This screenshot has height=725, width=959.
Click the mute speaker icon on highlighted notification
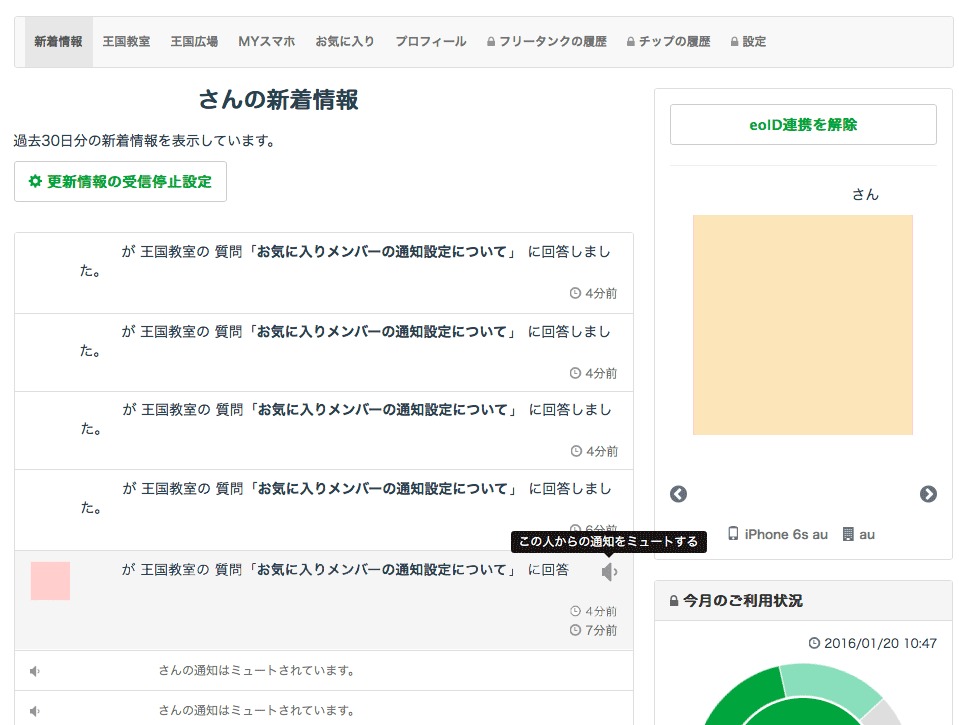coord(609,571)
